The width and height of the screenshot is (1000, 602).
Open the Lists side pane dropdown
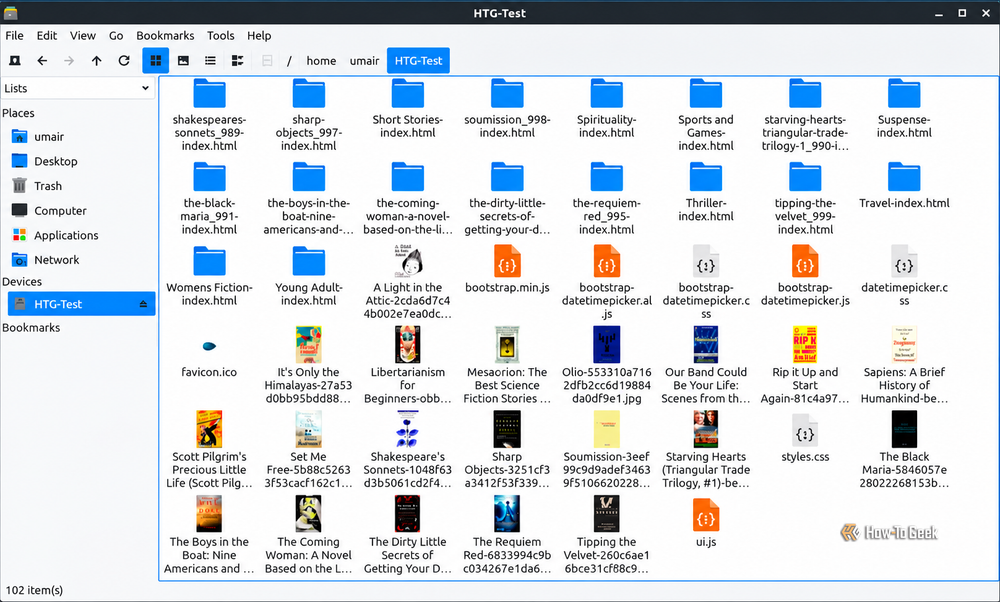point(77,88)
